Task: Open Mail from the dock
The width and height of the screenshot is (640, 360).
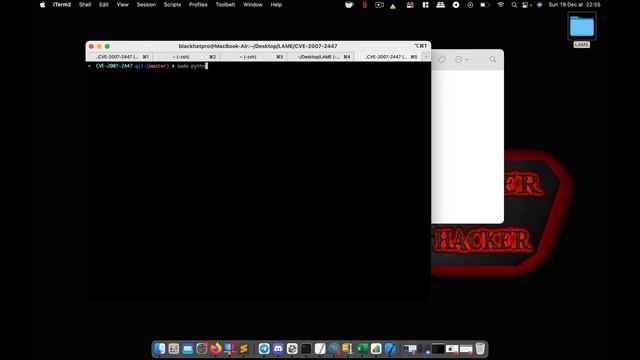Action: coord(187,349)
